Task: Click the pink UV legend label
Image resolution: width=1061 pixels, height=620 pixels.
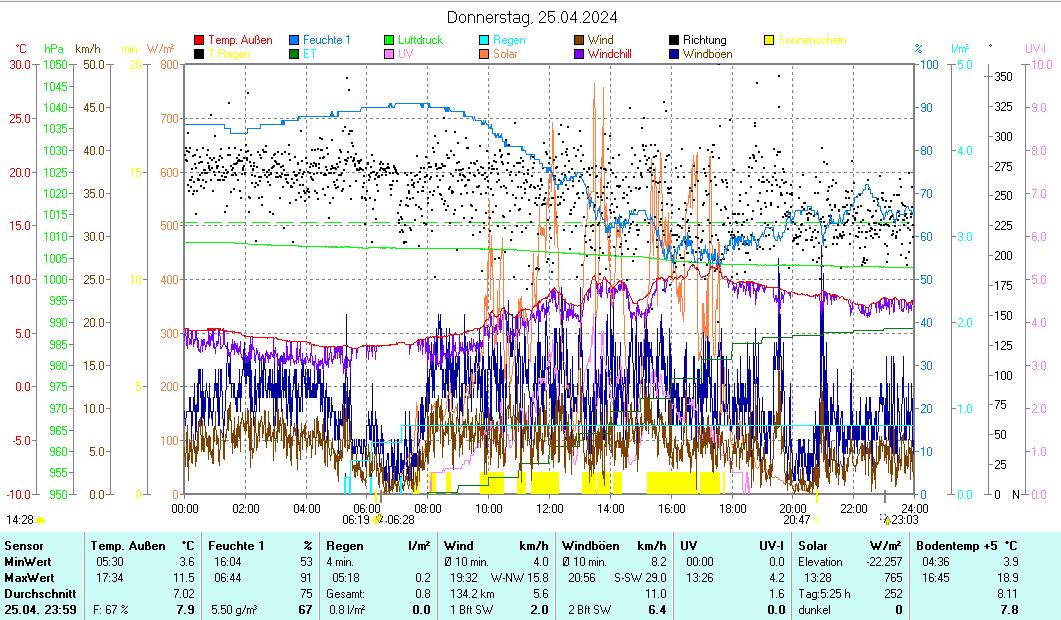Action: [x=405, y=54]
